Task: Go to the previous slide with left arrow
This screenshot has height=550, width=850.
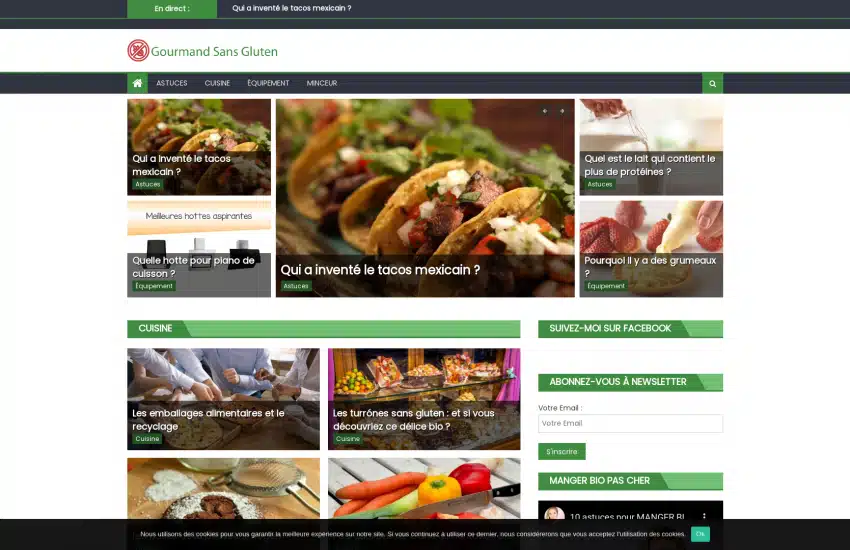Action: pos(544,111)
